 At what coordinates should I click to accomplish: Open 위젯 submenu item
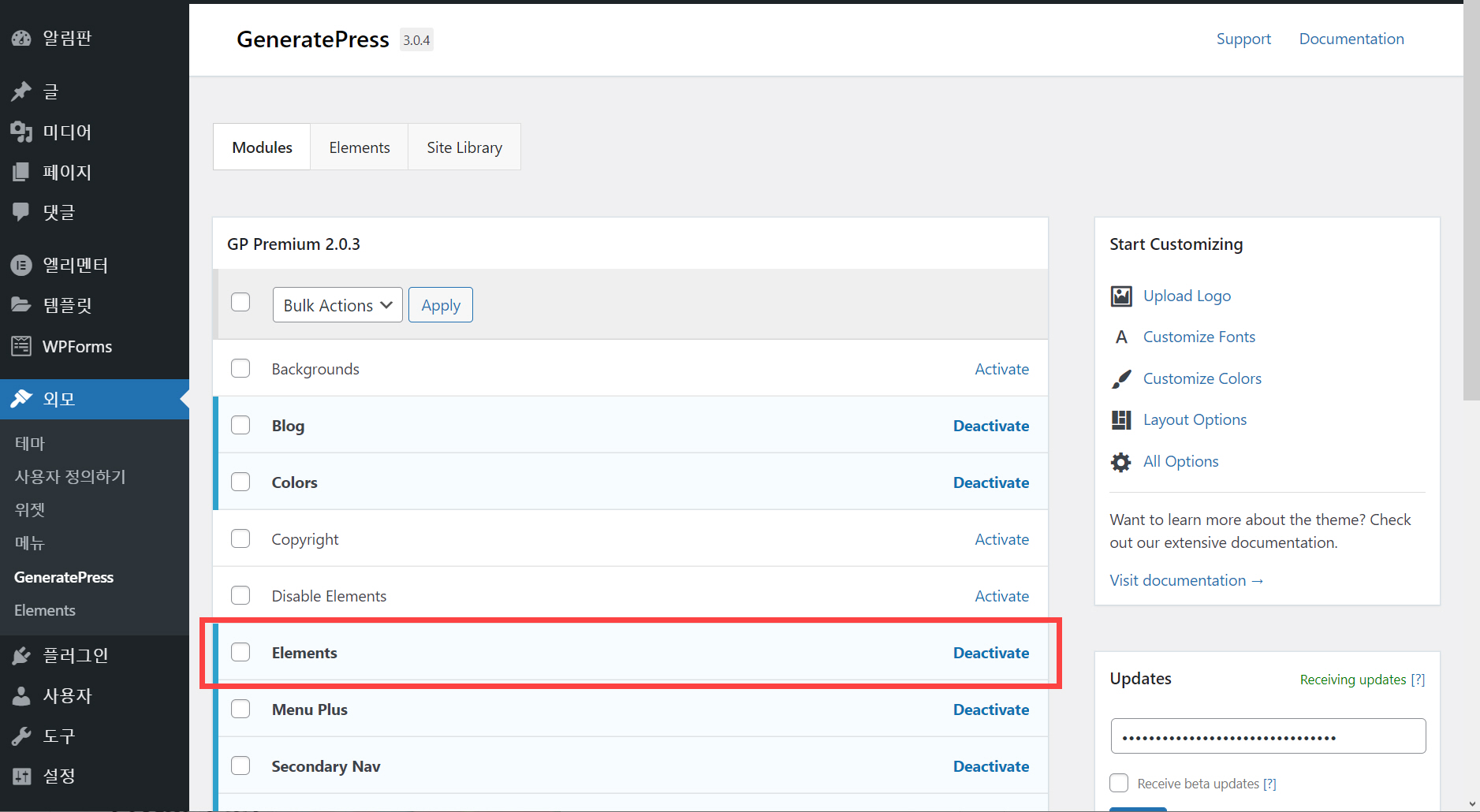(x=30, y=509)
